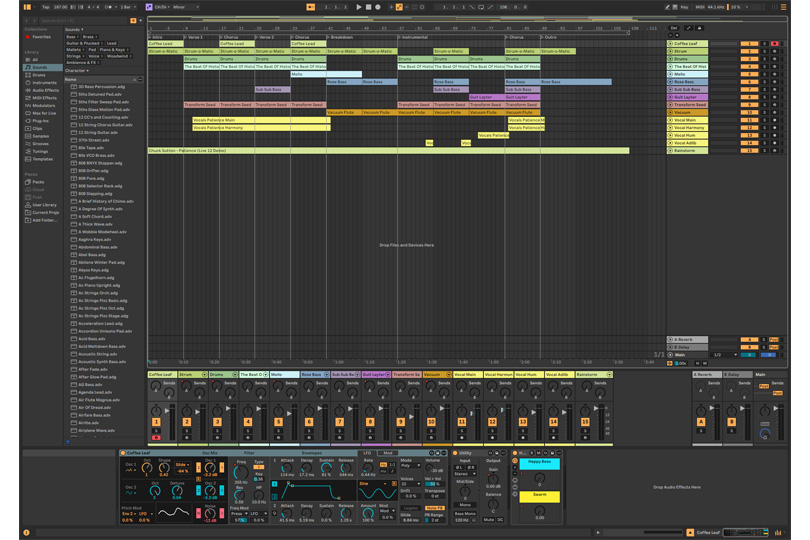Open Audio Effects category in browser

(x=45, y=90)
